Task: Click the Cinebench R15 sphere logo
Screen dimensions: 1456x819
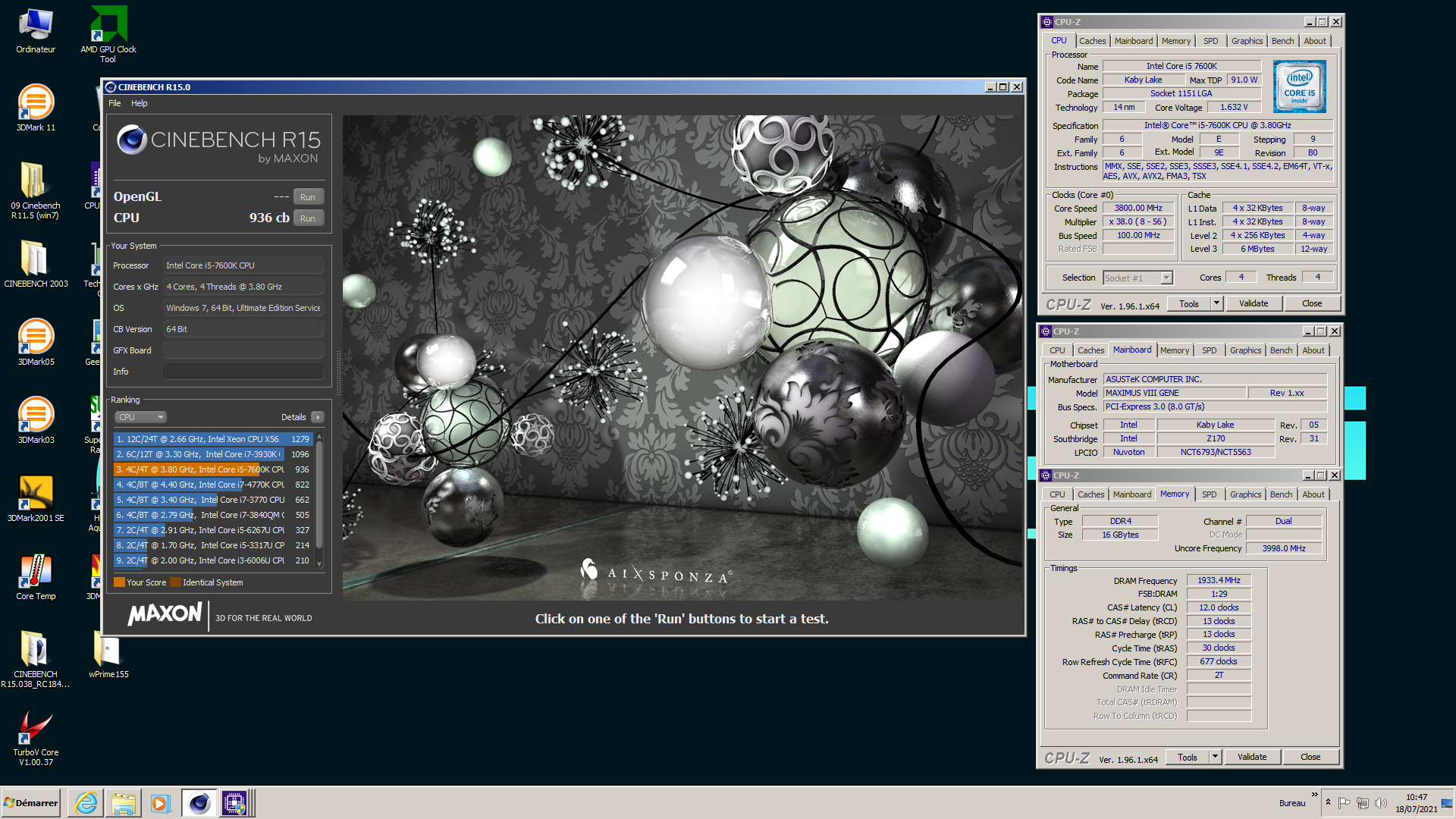Action: [132, 140]
